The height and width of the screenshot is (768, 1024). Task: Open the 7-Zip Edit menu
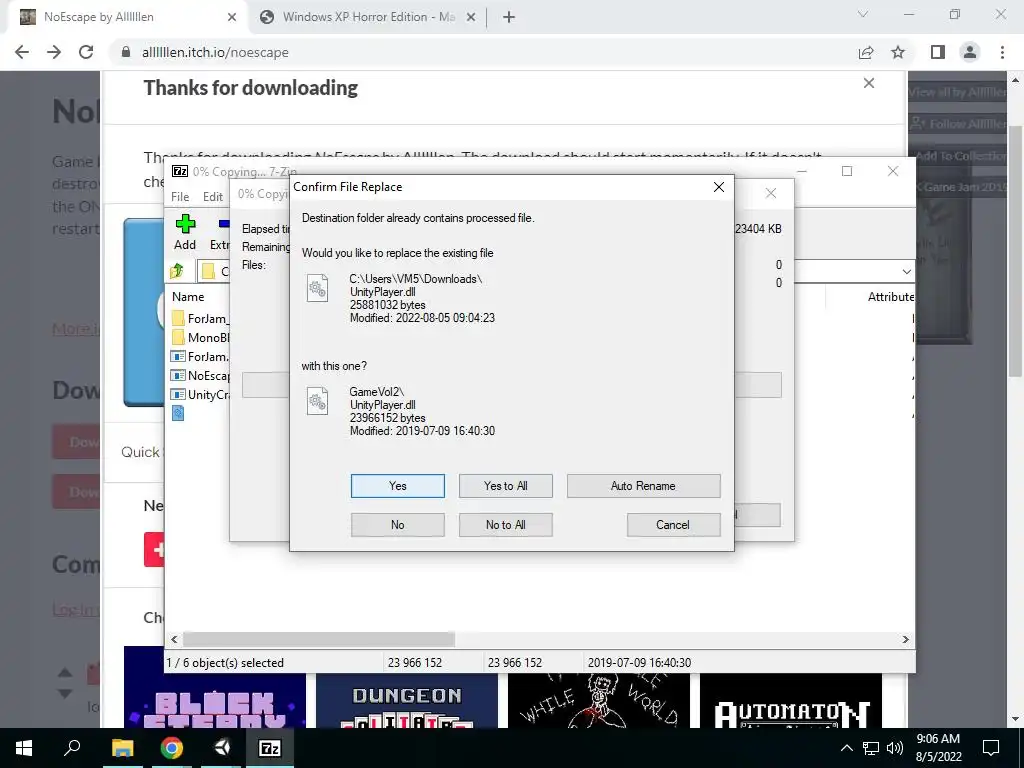pos(213,197)
